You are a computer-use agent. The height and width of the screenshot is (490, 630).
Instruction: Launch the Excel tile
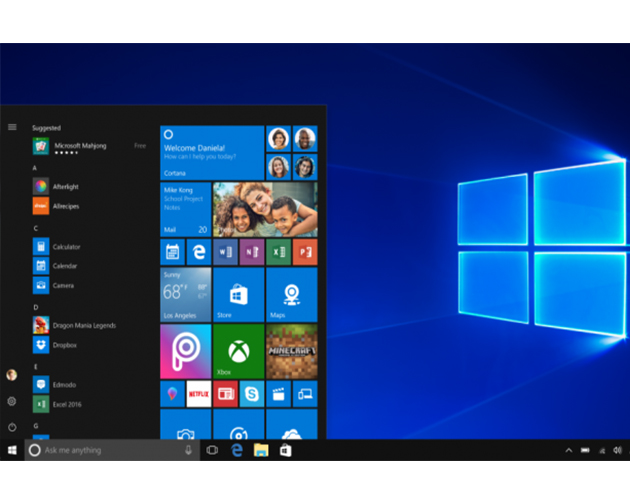278,252
